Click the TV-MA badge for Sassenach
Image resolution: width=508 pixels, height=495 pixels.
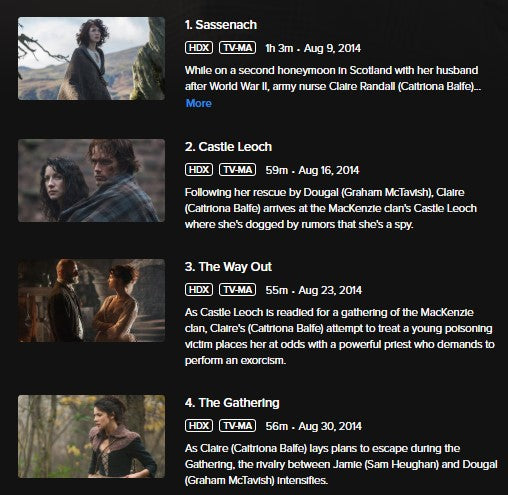[x=238, y=48]
